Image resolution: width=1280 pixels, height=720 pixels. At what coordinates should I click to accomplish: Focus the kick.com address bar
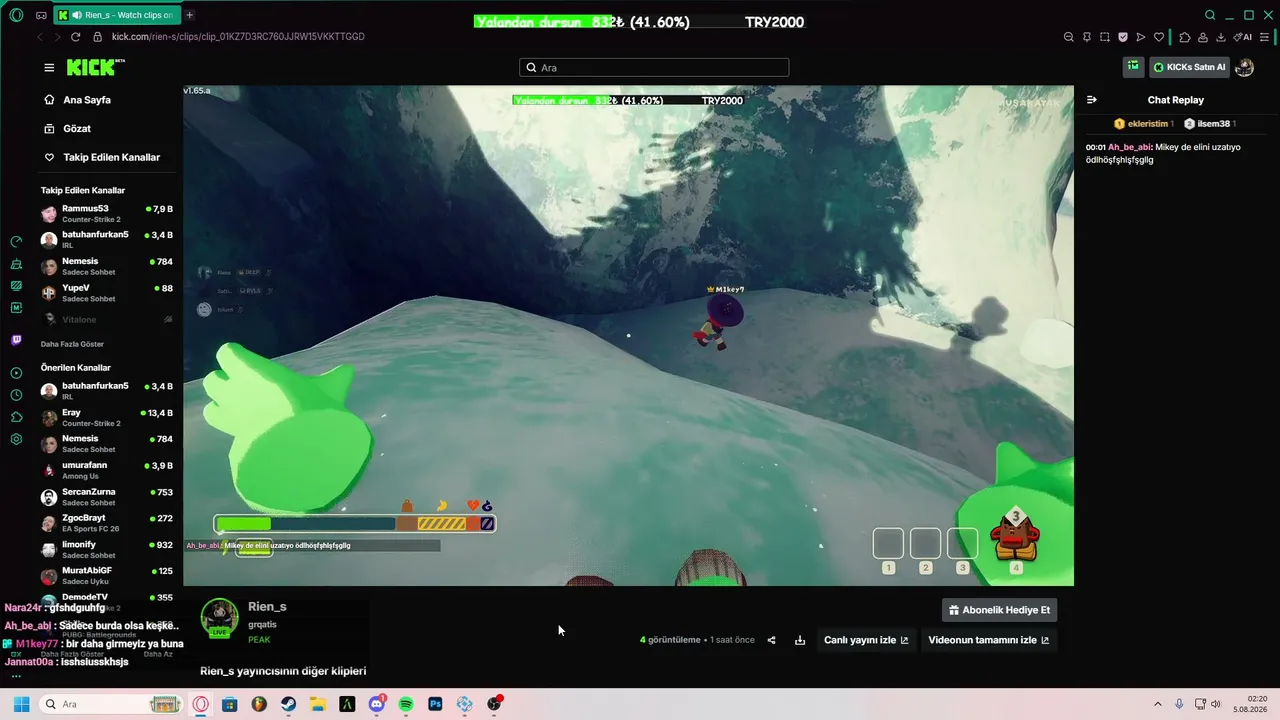238,37
